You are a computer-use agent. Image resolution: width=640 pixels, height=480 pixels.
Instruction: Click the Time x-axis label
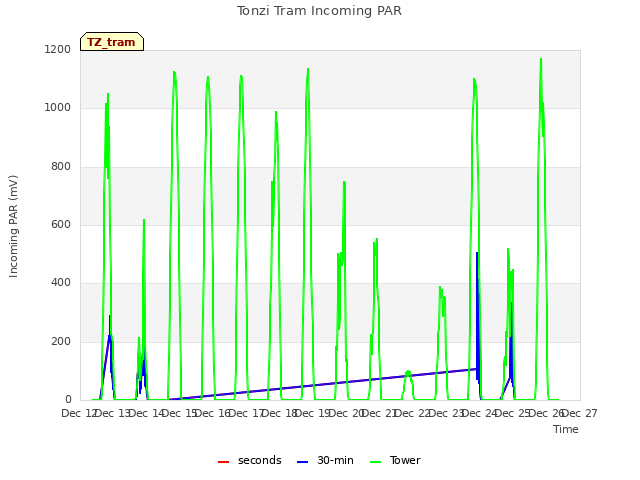point(566,429)
